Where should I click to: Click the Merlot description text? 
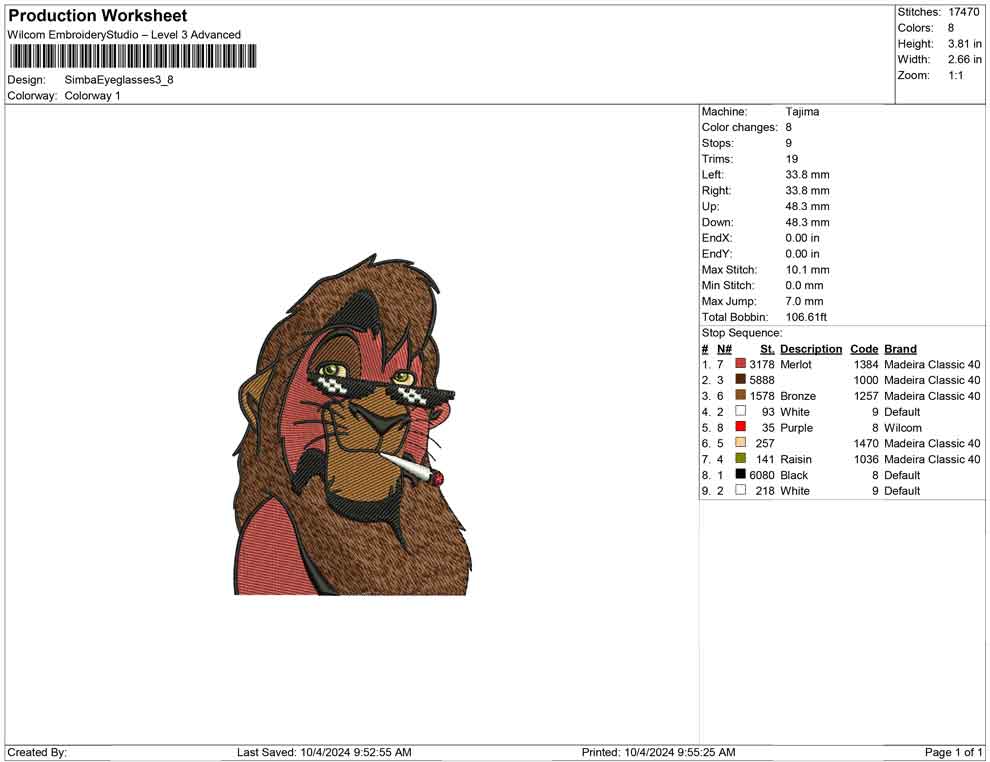pos(796,364)
